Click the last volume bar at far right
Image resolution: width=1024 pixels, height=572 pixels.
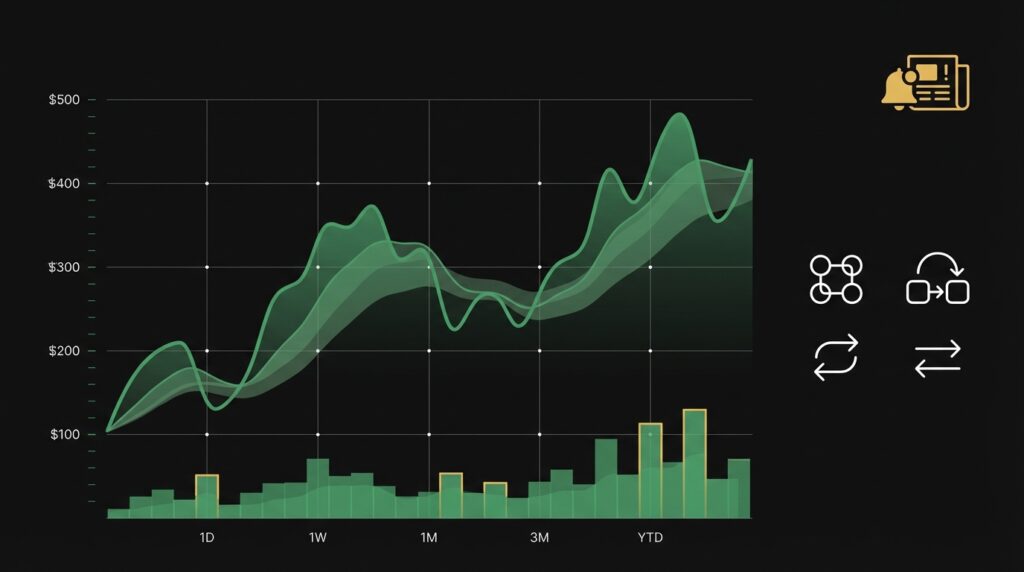(739, 488)
